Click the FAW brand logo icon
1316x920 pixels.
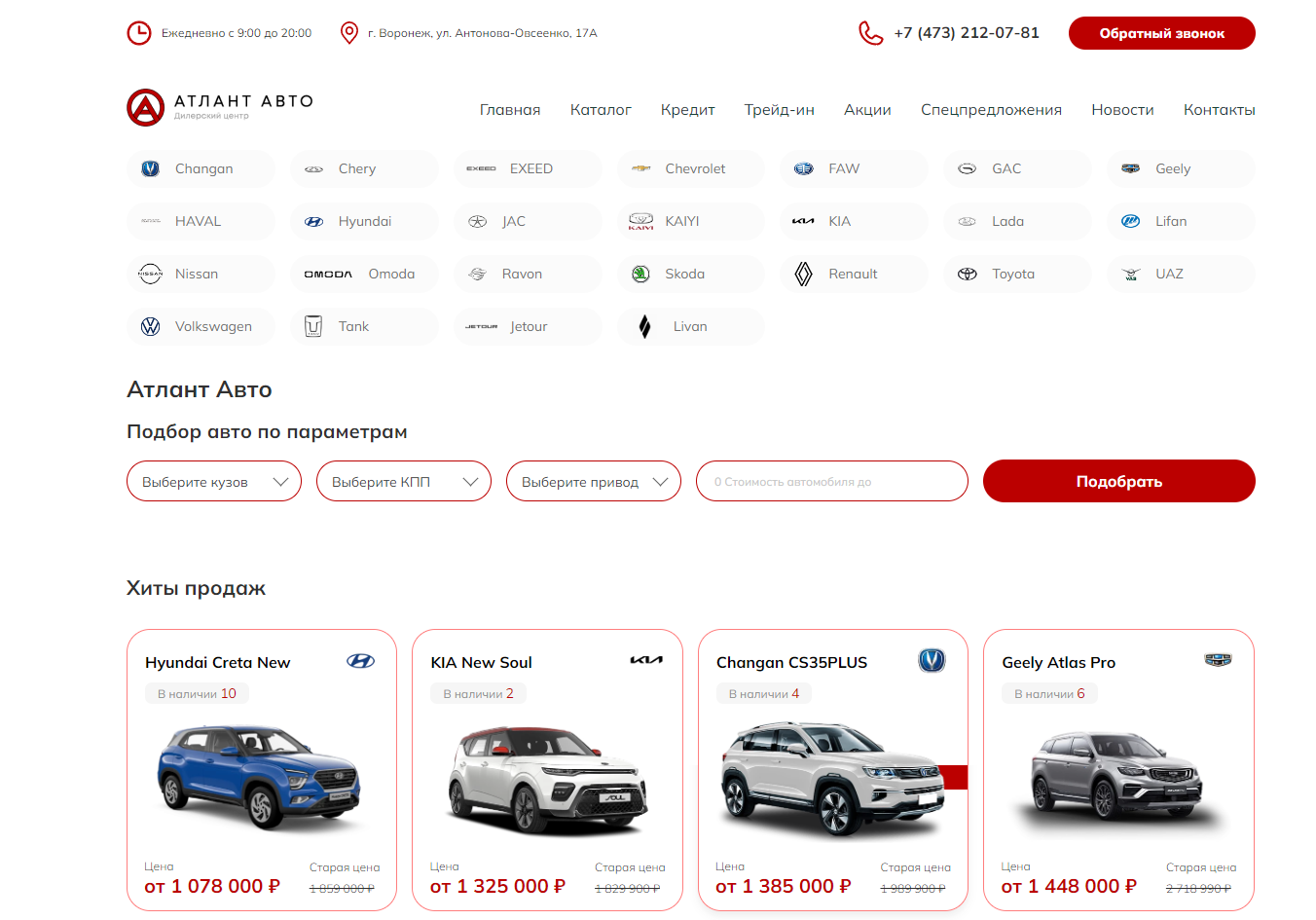tap(803, 168)
